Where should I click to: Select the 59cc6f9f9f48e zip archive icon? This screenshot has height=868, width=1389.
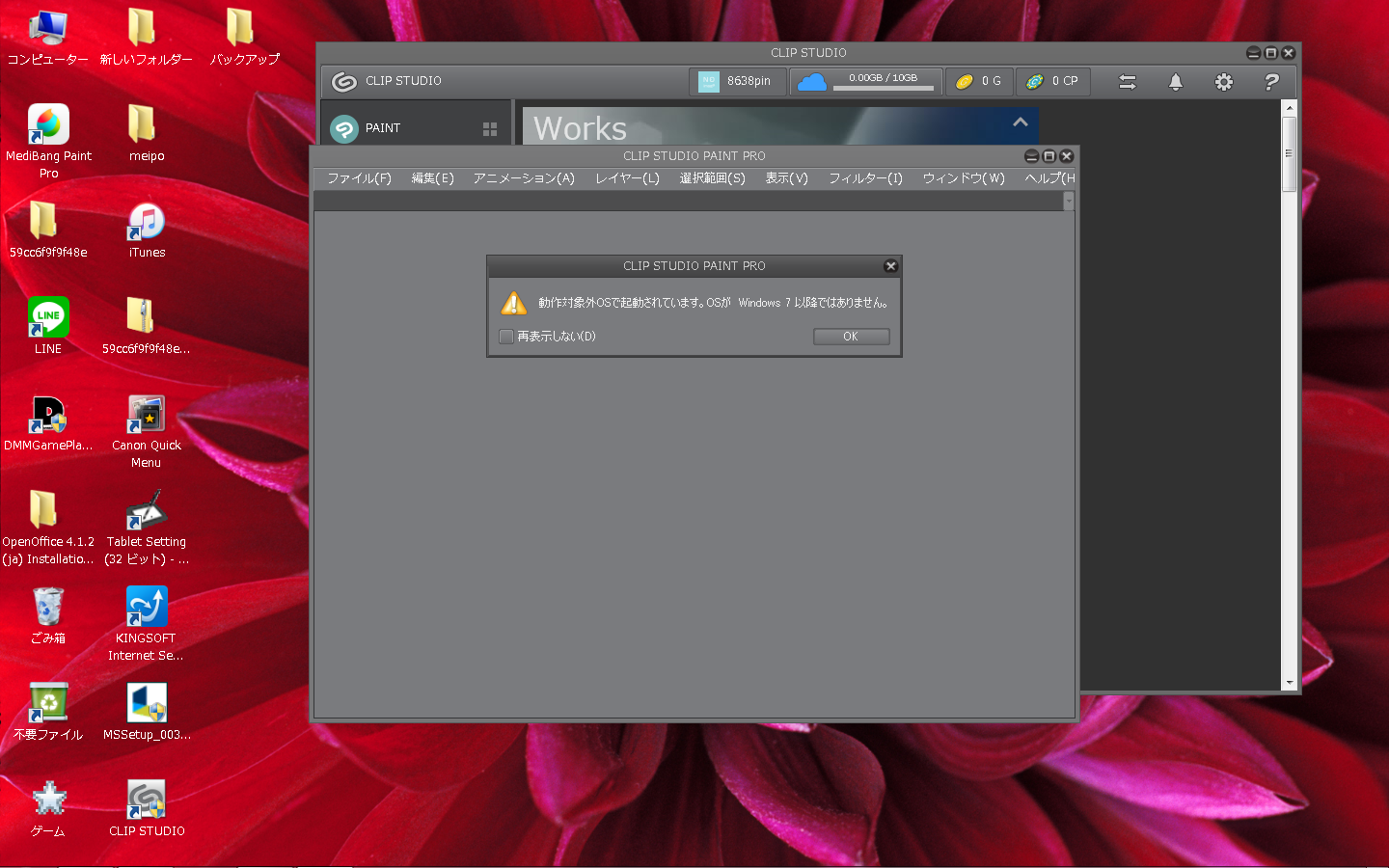tap(145, 326)
